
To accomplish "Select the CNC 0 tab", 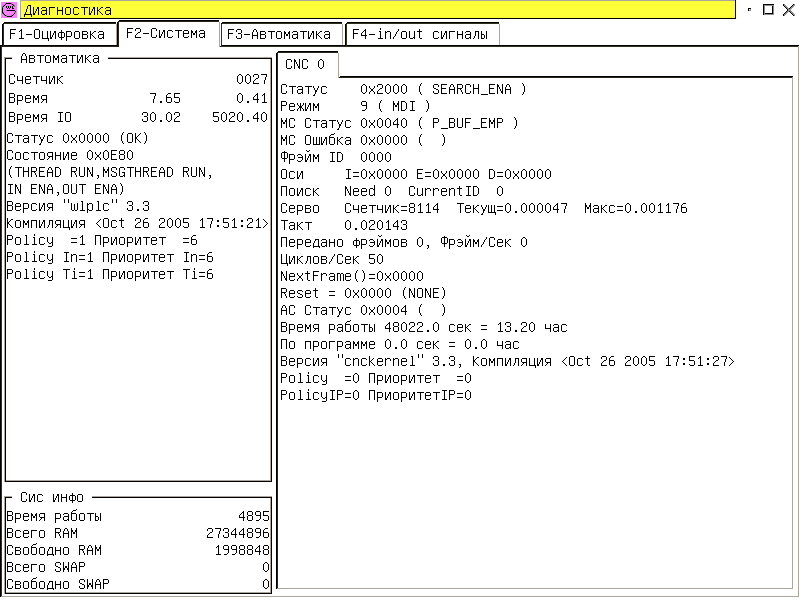I will pos(305,64).
